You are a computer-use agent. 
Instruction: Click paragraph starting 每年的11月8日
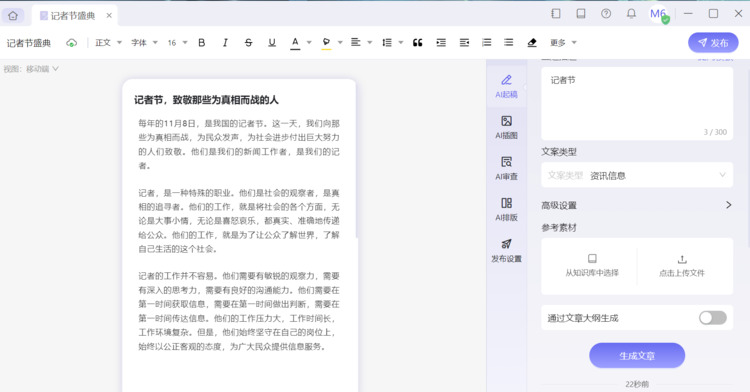(239, 144)
